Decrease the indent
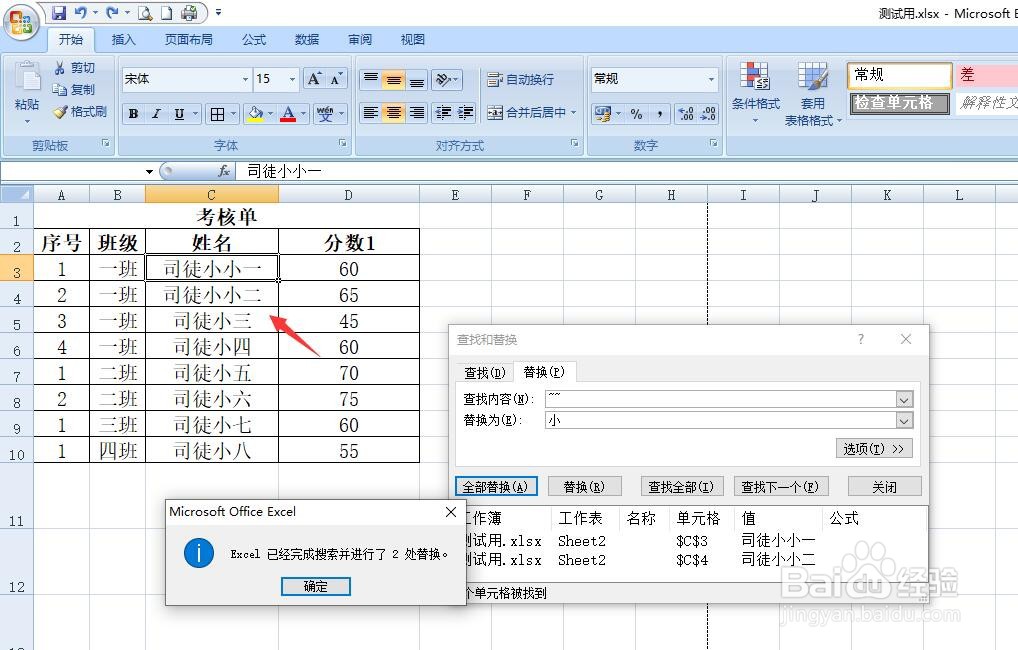This screenshot has width=1018, height=650. [x=443, y=113]
